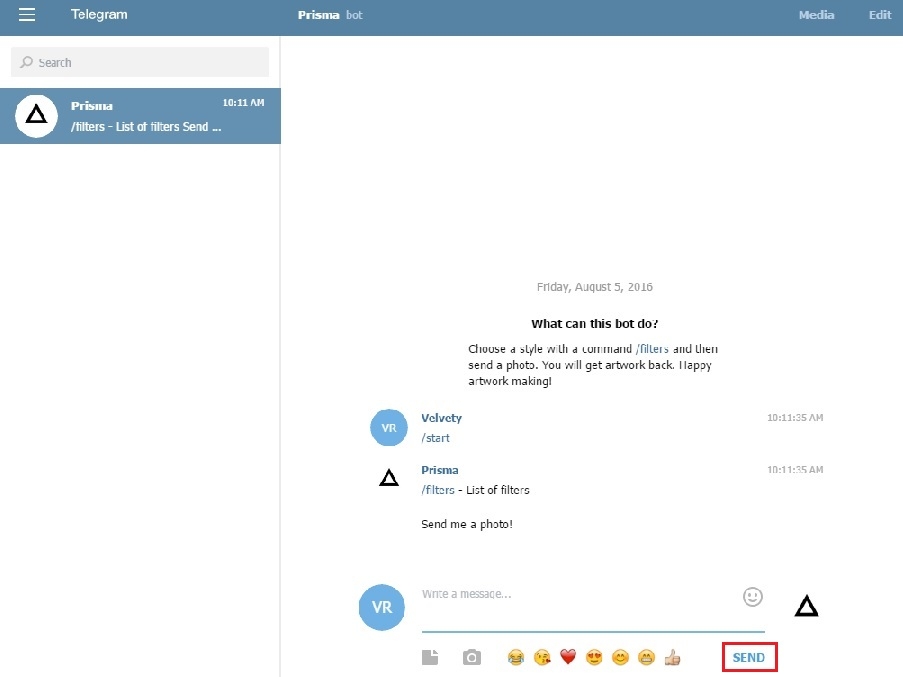Click Prisma avatar in chat list

(36, 116)
